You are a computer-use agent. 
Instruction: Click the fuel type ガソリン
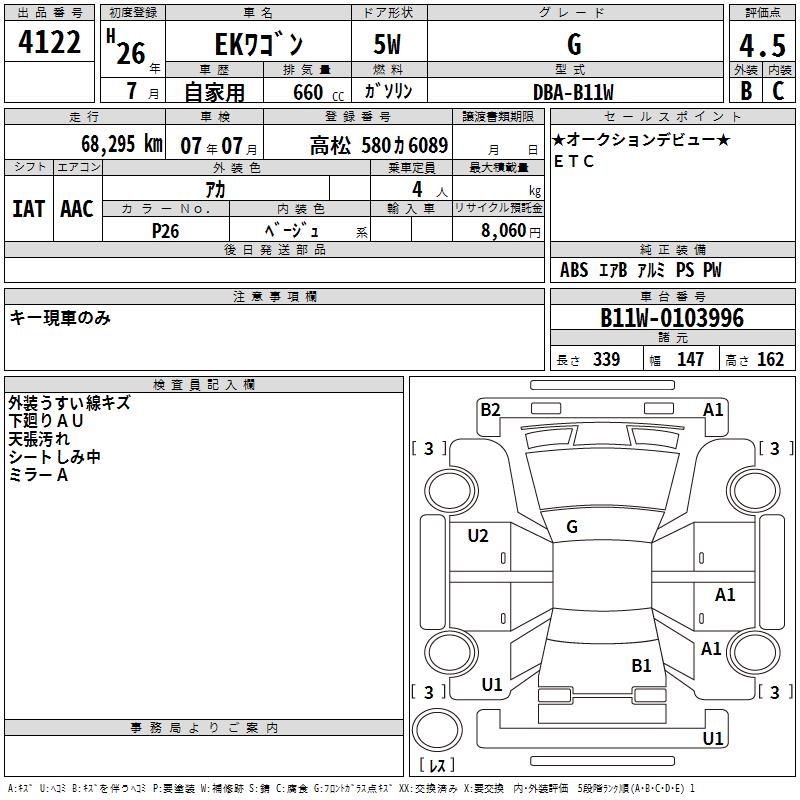[388, 90]
